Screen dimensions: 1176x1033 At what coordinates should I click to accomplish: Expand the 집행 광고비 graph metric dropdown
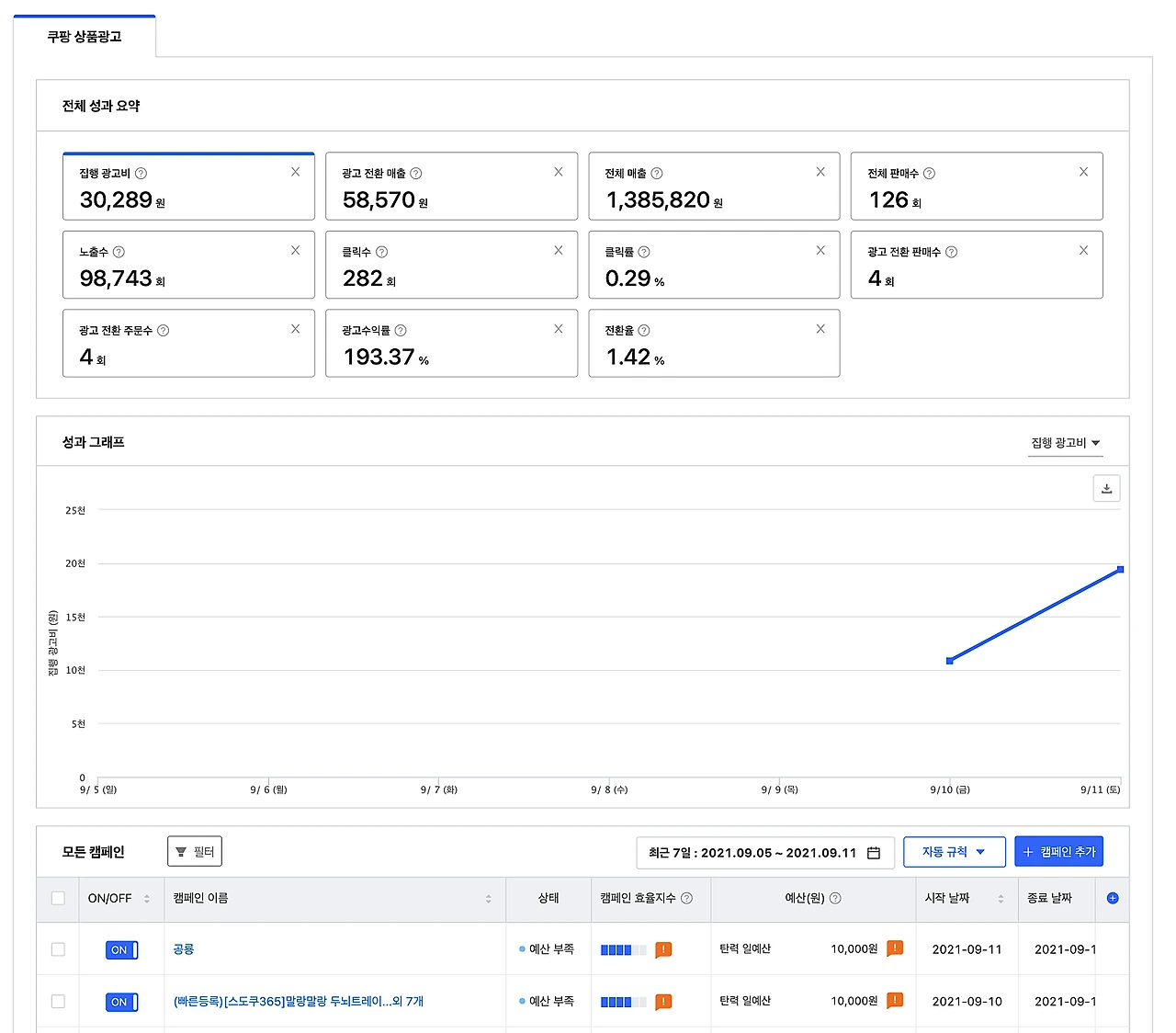point(1065,443)
